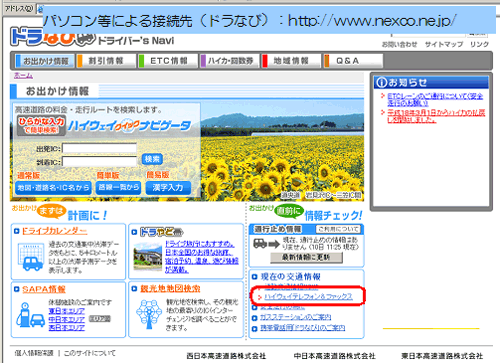The width and height of the screenshot is (500, 363).
Task: Click the ひらがな入力 badge
Action: pos(41,125)
